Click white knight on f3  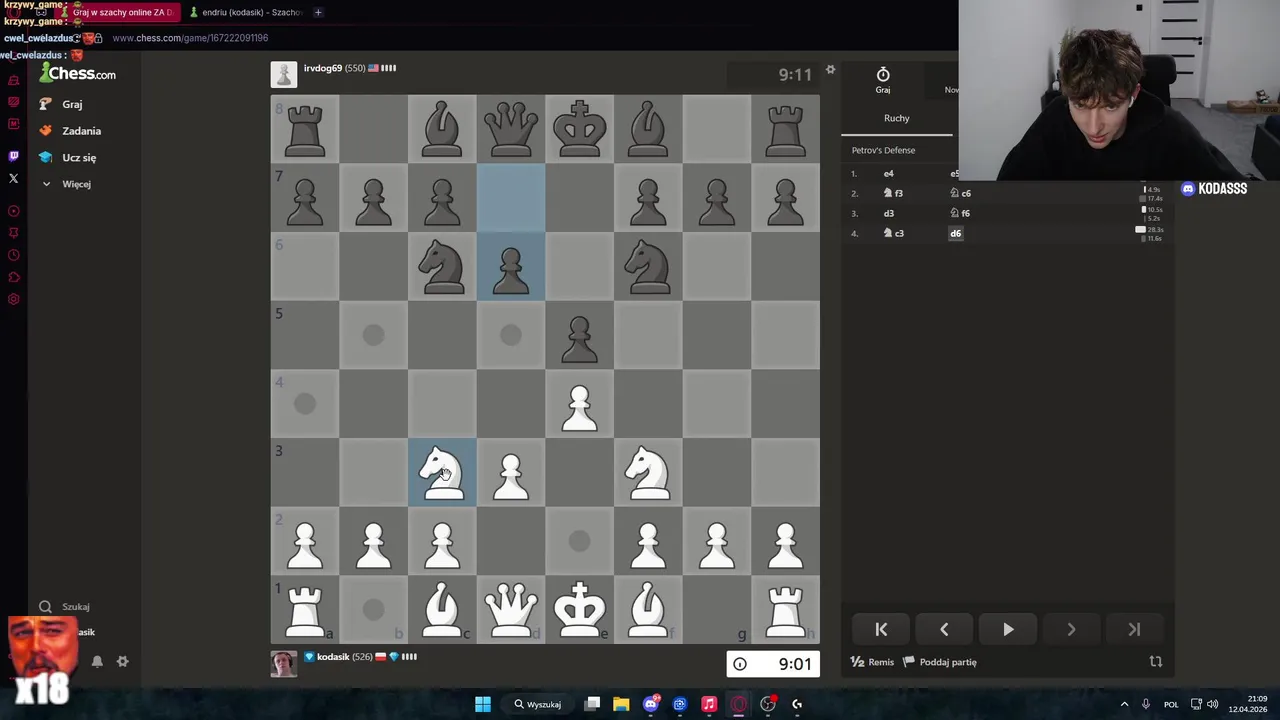pos(648,473)
